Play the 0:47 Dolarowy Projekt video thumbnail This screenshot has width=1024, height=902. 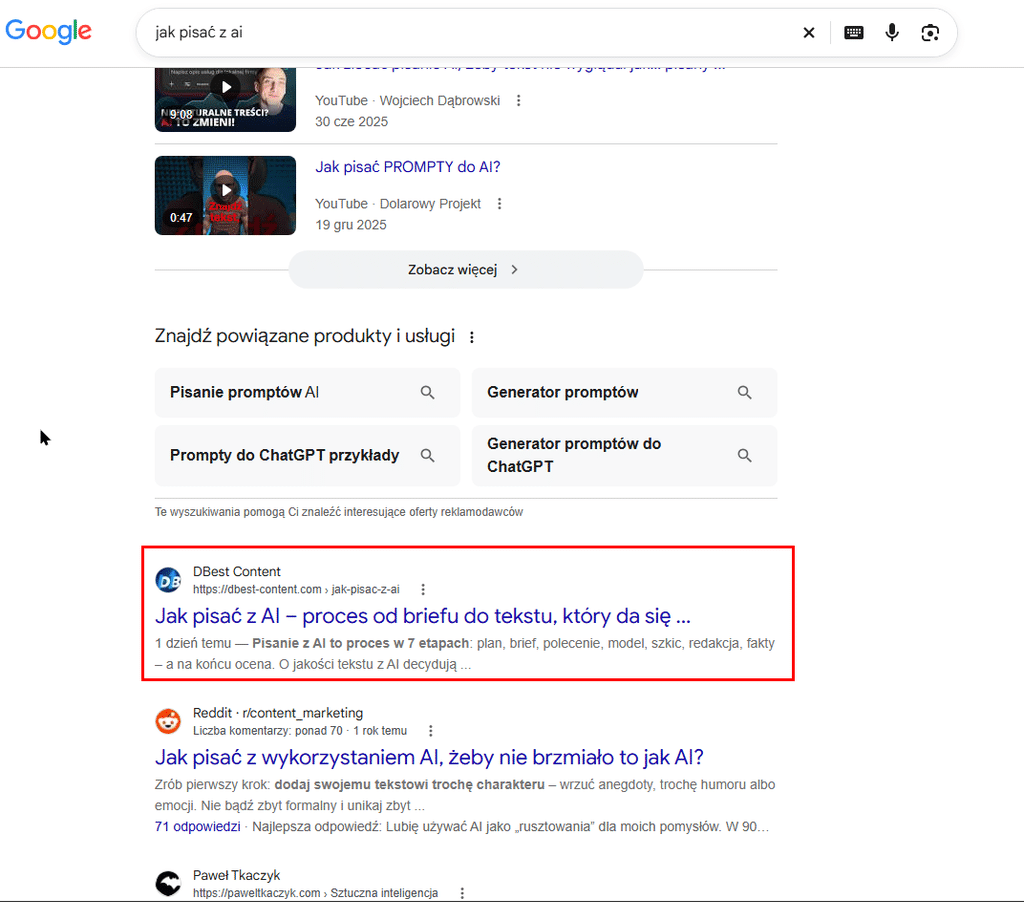(225, 195)
